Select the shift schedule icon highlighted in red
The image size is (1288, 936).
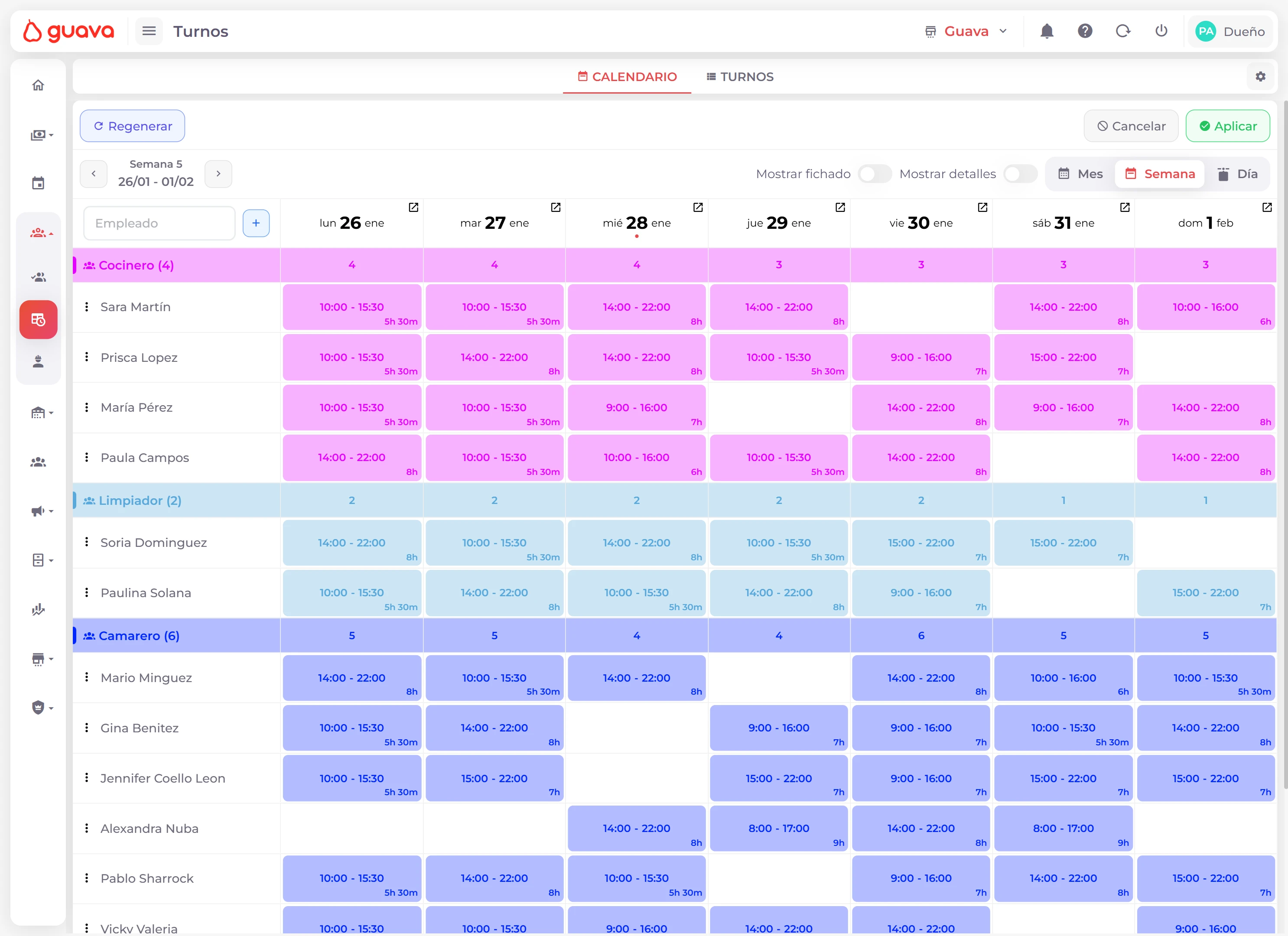pyautogui.click(x=38, y=319)
